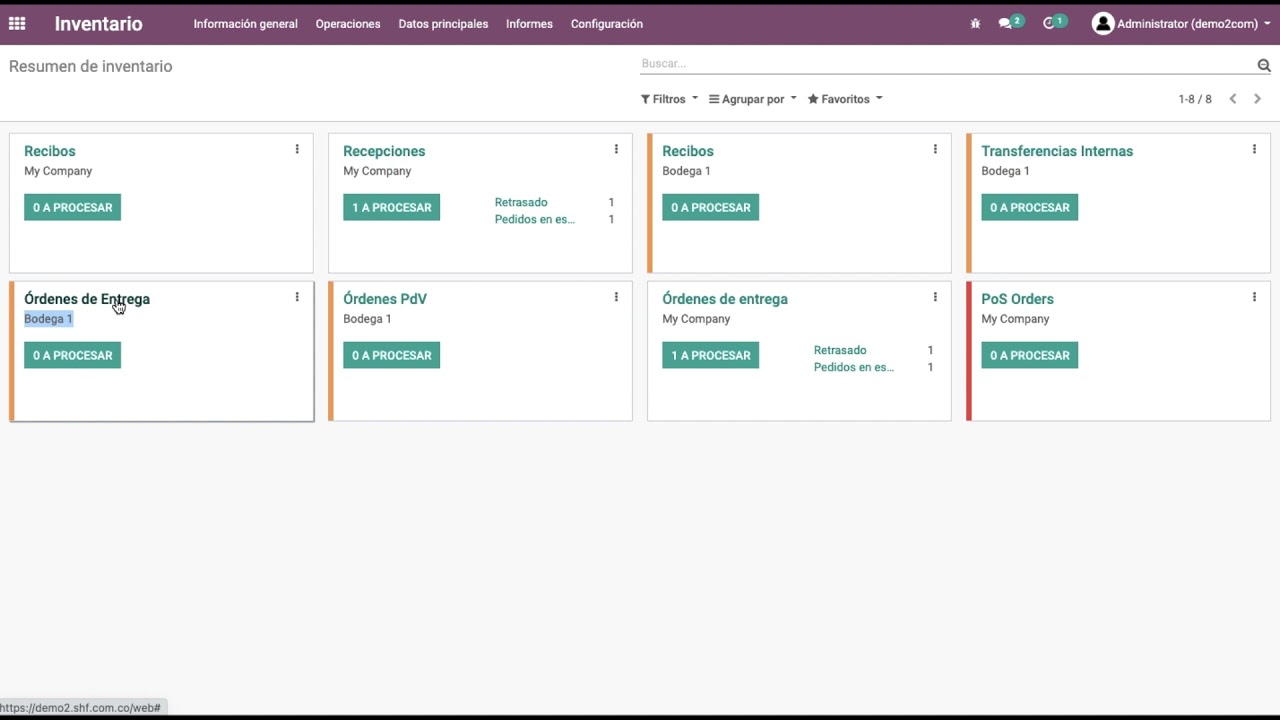Click 0 A PROCESAR on Recibos My Company

pyautogui.click(x=72, y=207)
